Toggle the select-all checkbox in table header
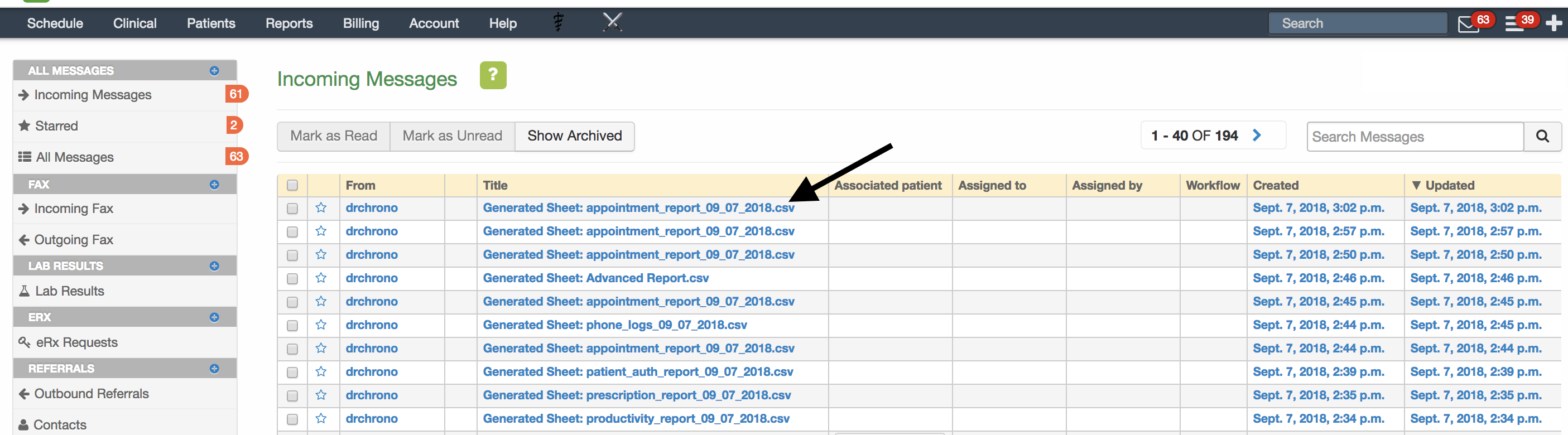Screen dimensions: 1568x435 292,186
